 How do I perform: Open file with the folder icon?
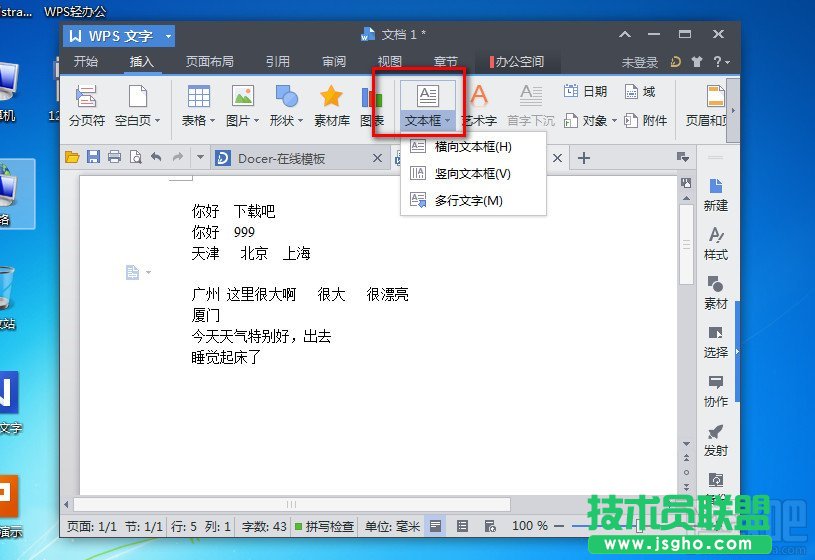coord(72,157)
